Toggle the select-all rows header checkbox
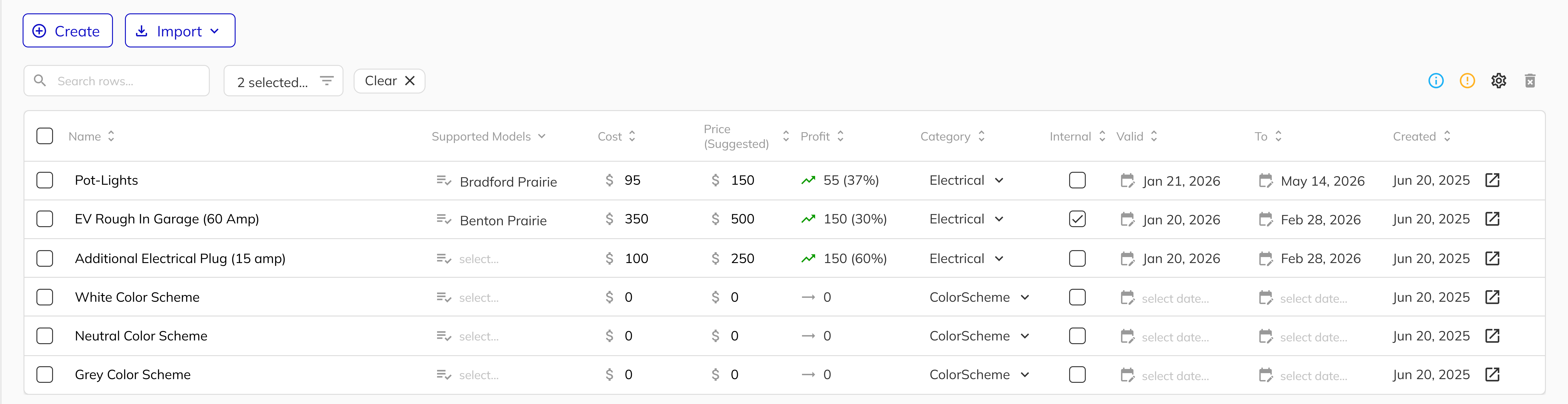This screenshot has width=1568, height=404. click(x=44, y=136)
